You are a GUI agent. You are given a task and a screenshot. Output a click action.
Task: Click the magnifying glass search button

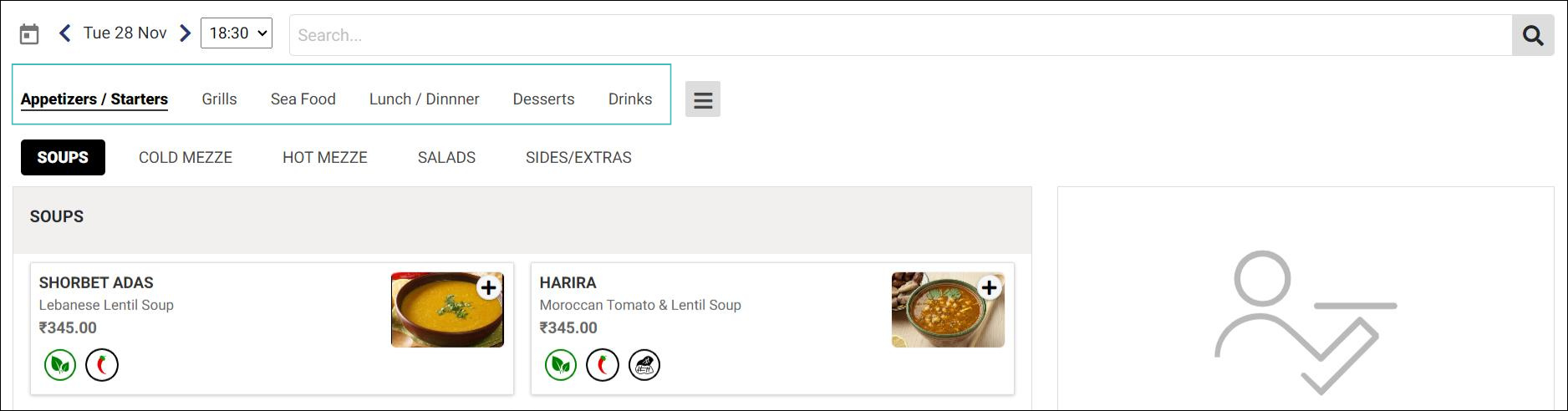pos(1532,35)
